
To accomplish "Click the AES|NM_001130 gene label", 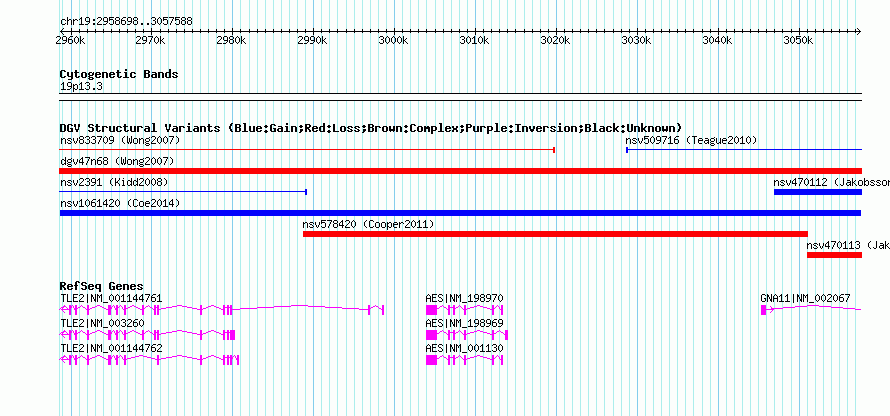I will (464, 348).
